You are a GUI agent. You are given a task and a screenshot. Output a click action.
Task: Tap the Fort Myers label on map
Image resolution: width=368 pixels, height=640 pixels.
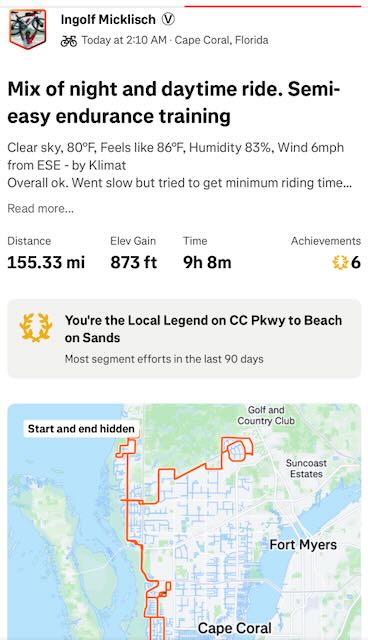pos(303,544)
